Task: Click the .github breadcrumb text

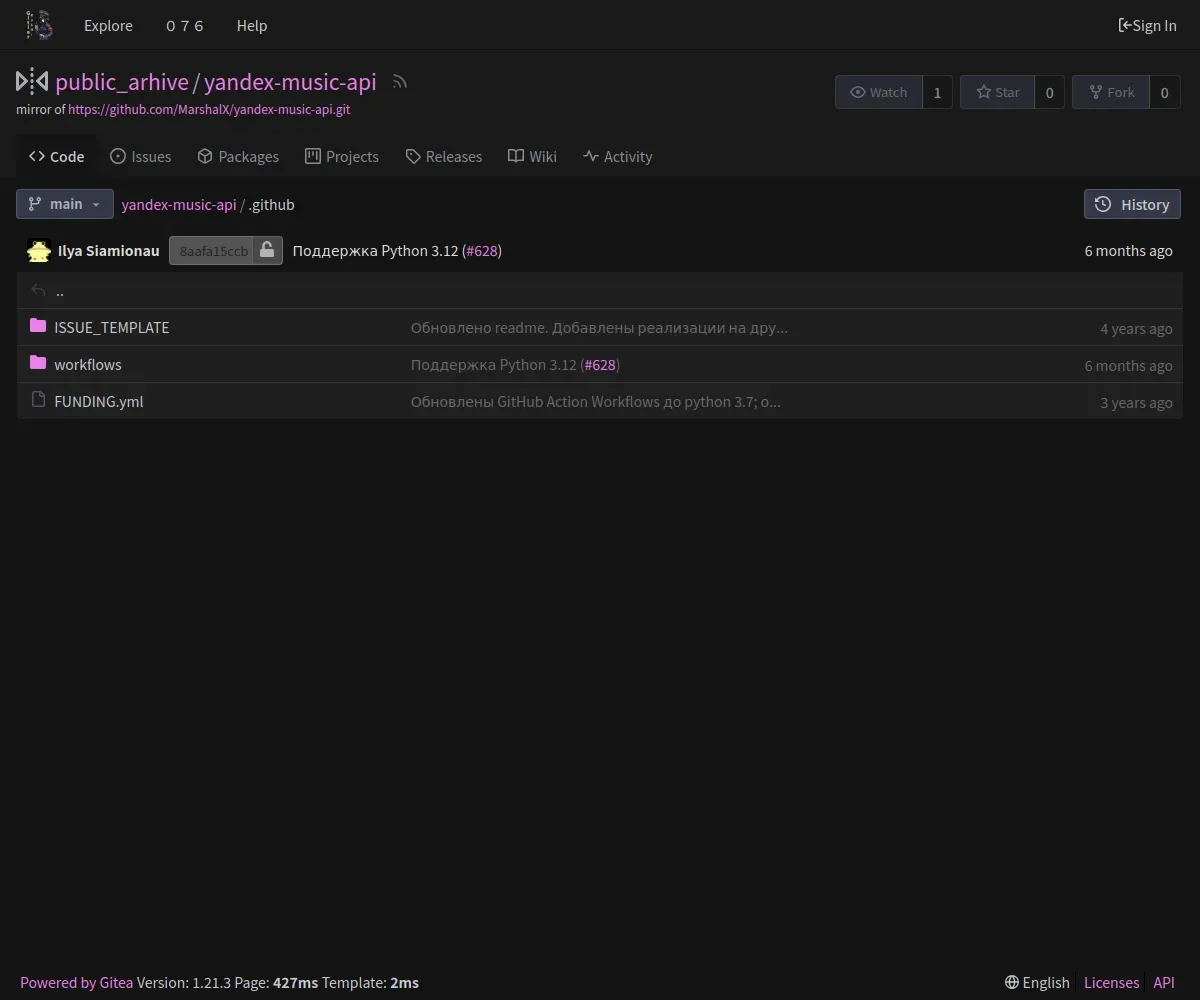Action: (271, 204)
